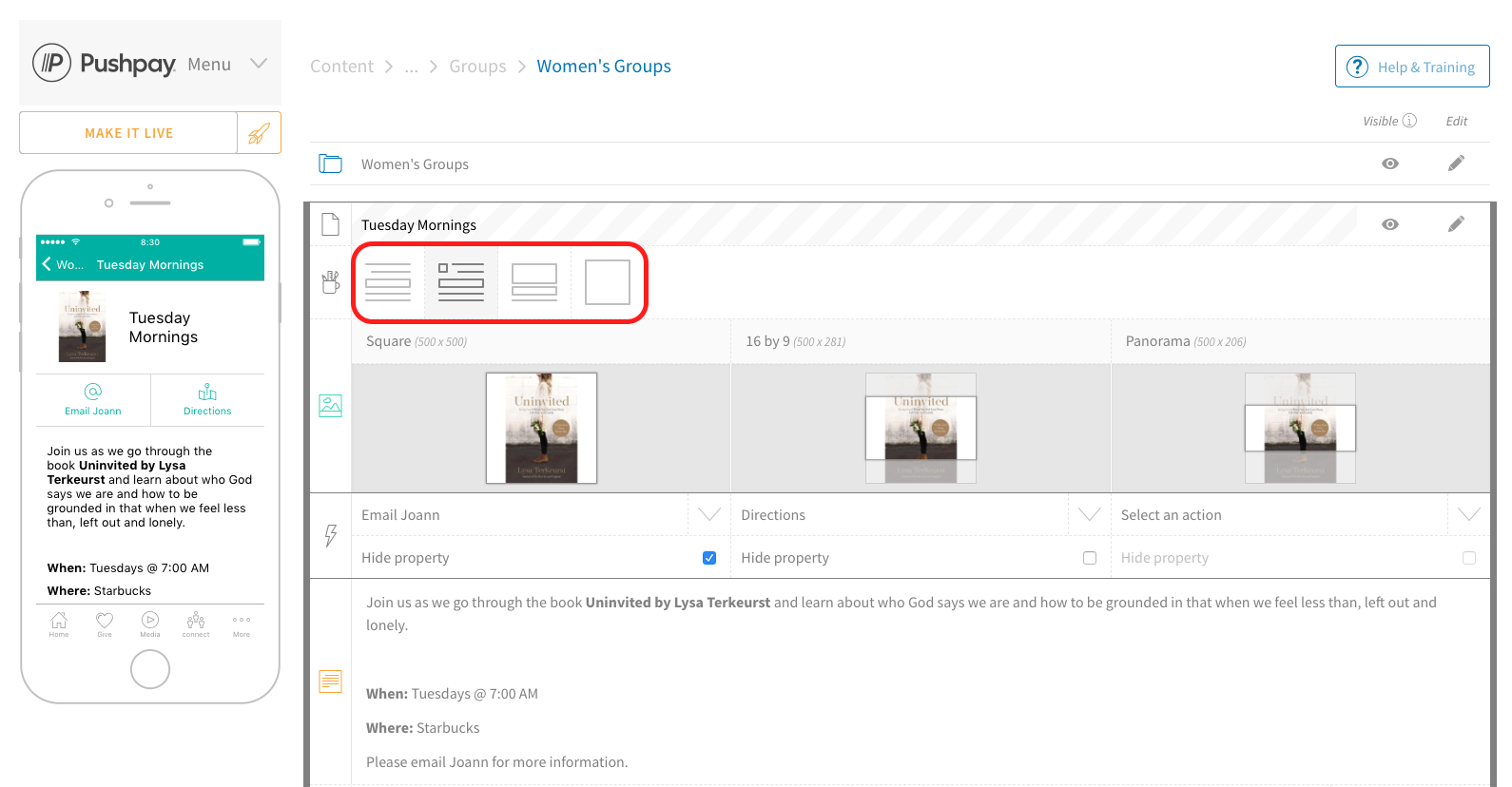The image size is (1512, 787).
Task: Expand the Directions action dropdown
Action: (x=1090, y=514)
